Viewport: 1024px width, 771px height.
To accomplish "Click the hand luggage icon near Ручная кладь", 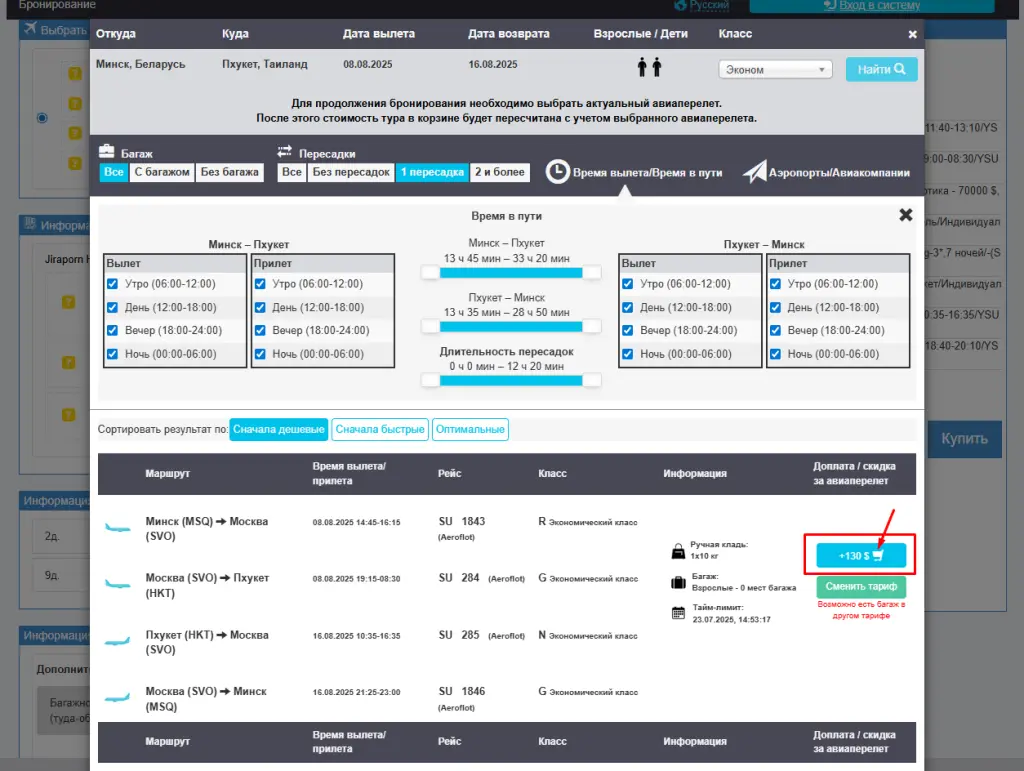I will (x=678, y=550).
